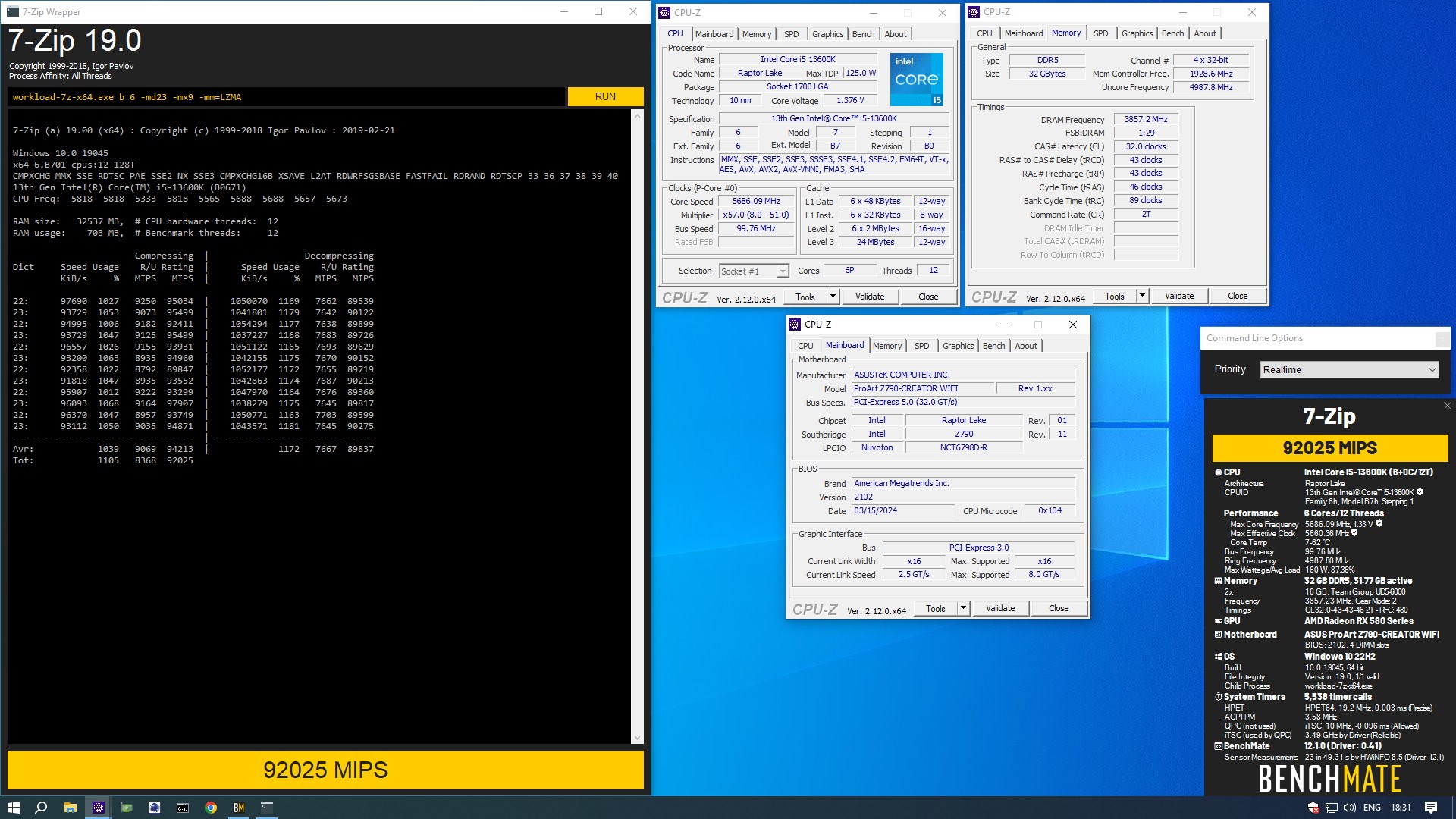Viewport: 1456px width, 819px height.
Task: Click the System Timers clock icon in BenchMate
Action: pyautogui.click(x=1219, y=697)
